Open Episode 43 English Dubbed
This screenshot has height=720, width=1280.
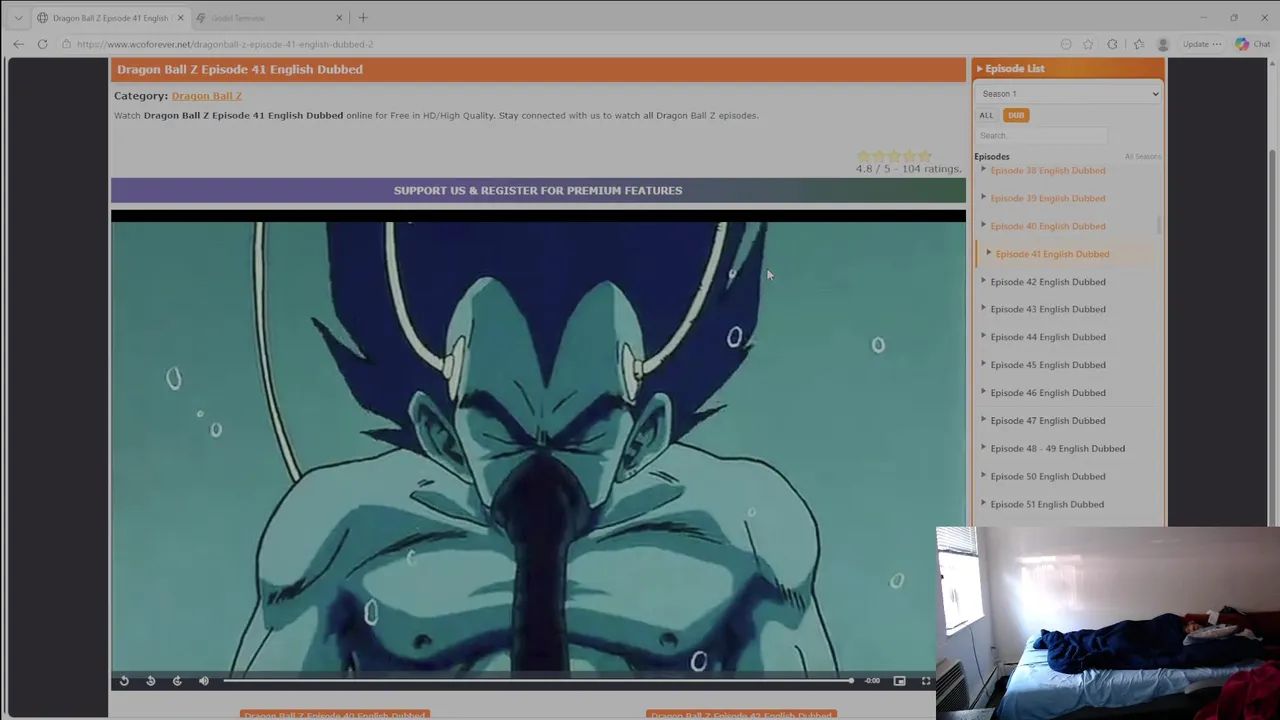click(x=1048, y=309)
